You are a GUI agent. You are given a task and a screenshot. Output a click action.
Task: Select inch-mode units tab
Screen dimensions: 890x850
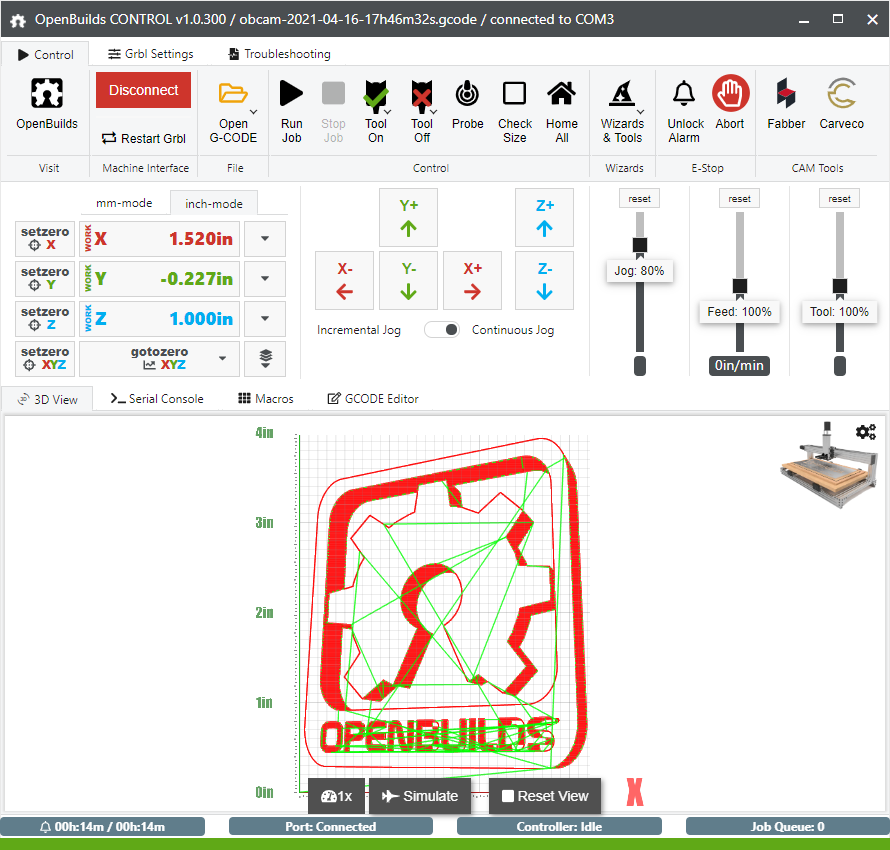(x=213, y=203)
